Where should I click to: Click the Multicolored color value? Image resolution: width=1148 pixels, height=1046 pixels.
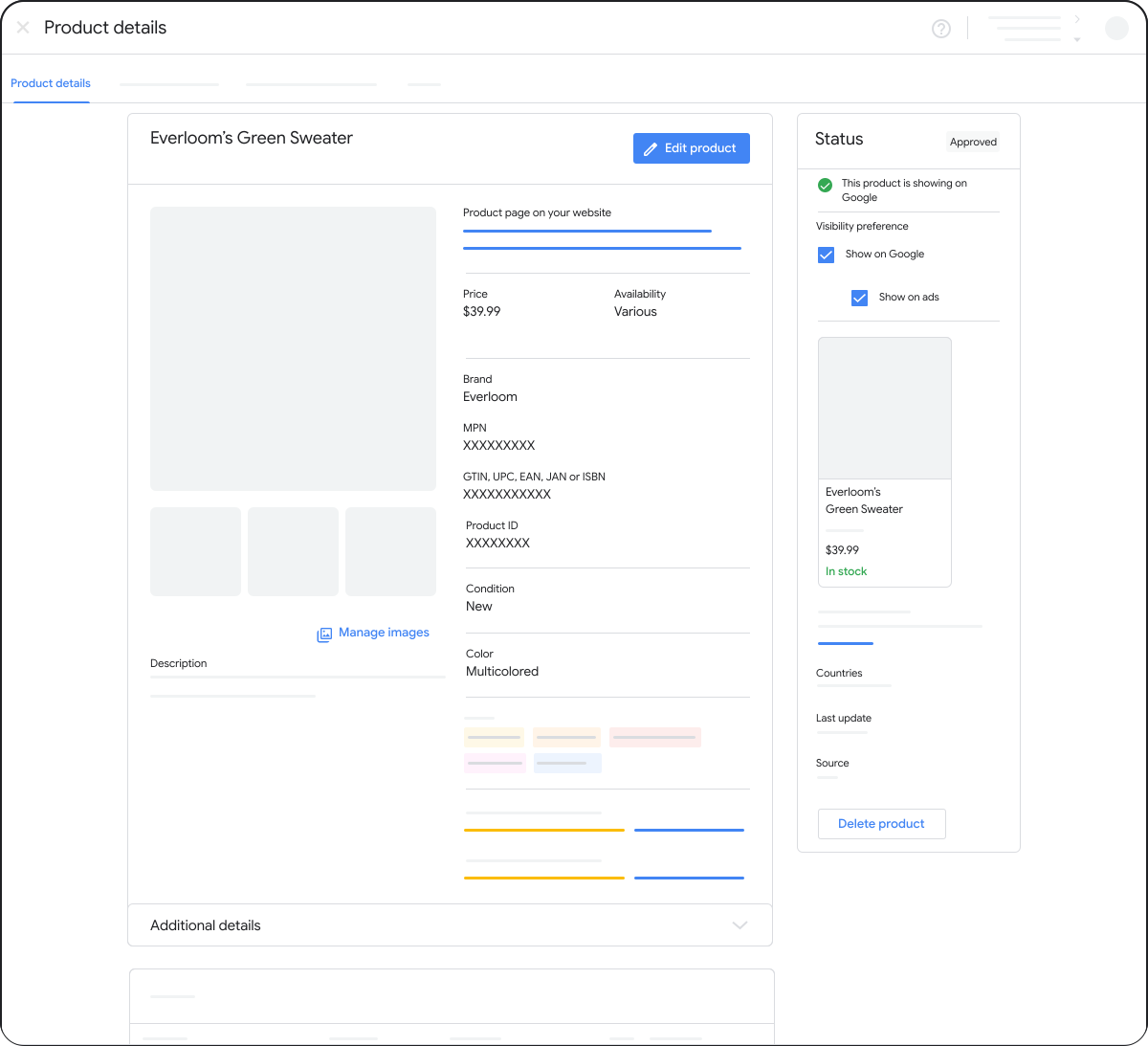point(502,672)
